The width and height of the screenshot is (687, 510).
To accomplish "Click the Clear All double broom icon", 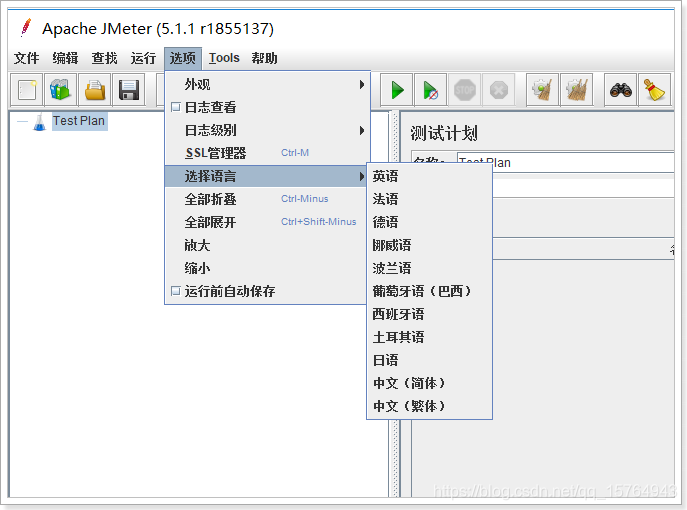I will (577, 90).
